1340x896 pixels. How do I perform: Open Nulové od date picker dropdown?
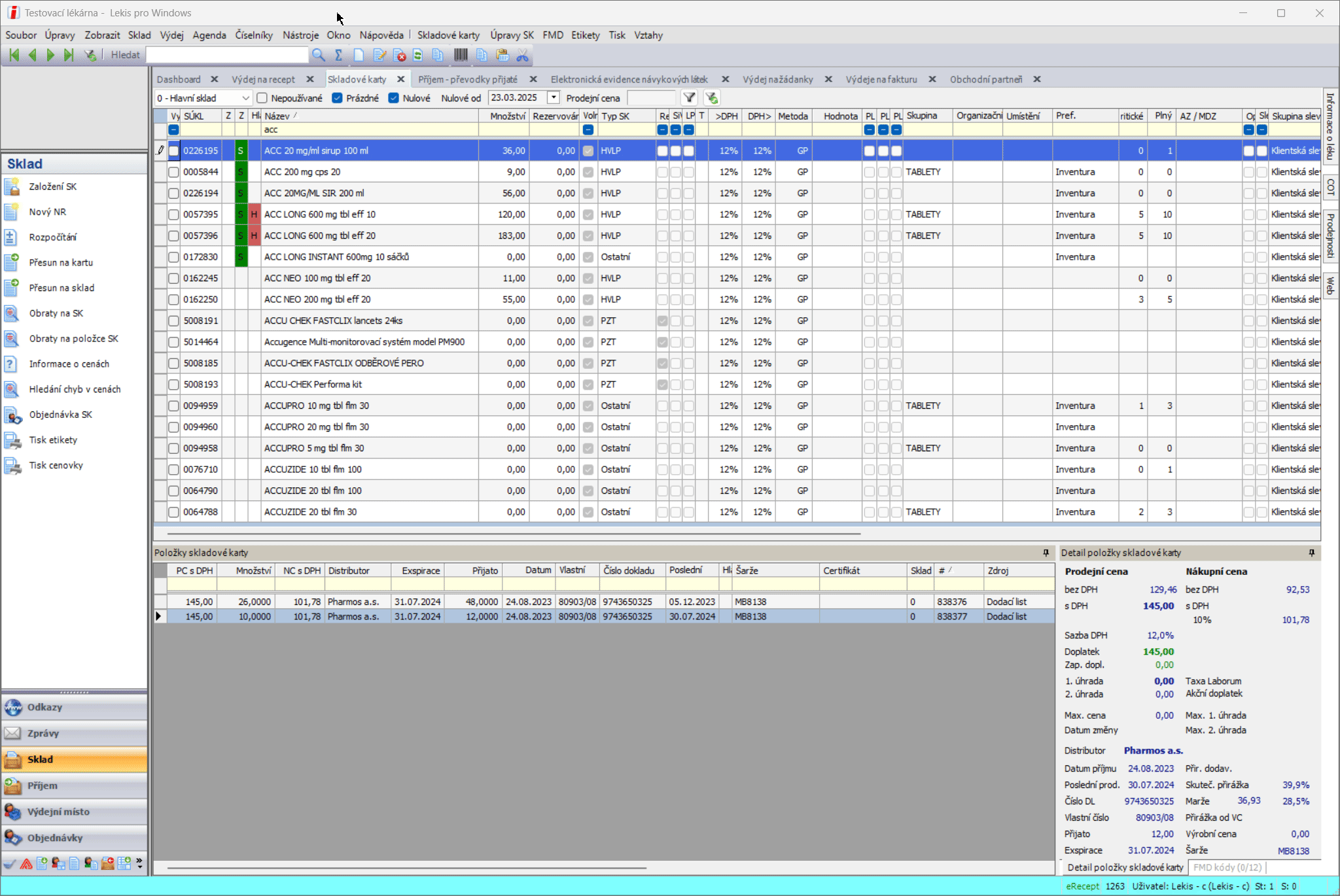coord(554,97)
